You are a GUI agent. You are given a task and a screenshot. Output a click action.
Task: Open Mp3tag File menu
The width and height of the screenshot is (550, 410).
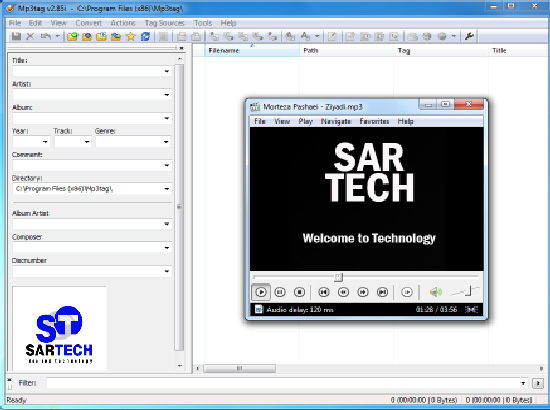pyautogui.click(x=15, y=23)
